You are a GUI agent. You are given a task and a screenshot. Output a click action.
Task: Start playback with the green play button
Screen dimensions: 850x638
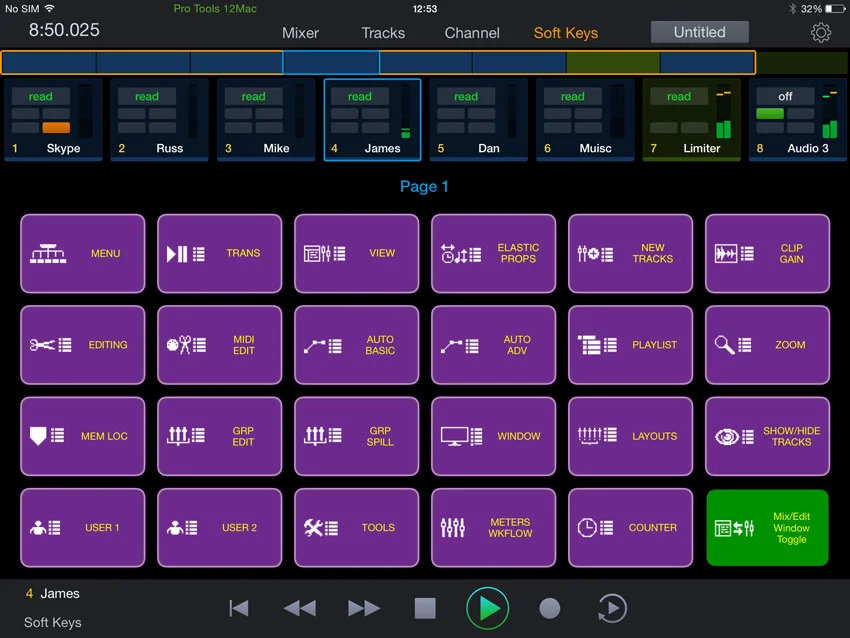click(487, 608)
